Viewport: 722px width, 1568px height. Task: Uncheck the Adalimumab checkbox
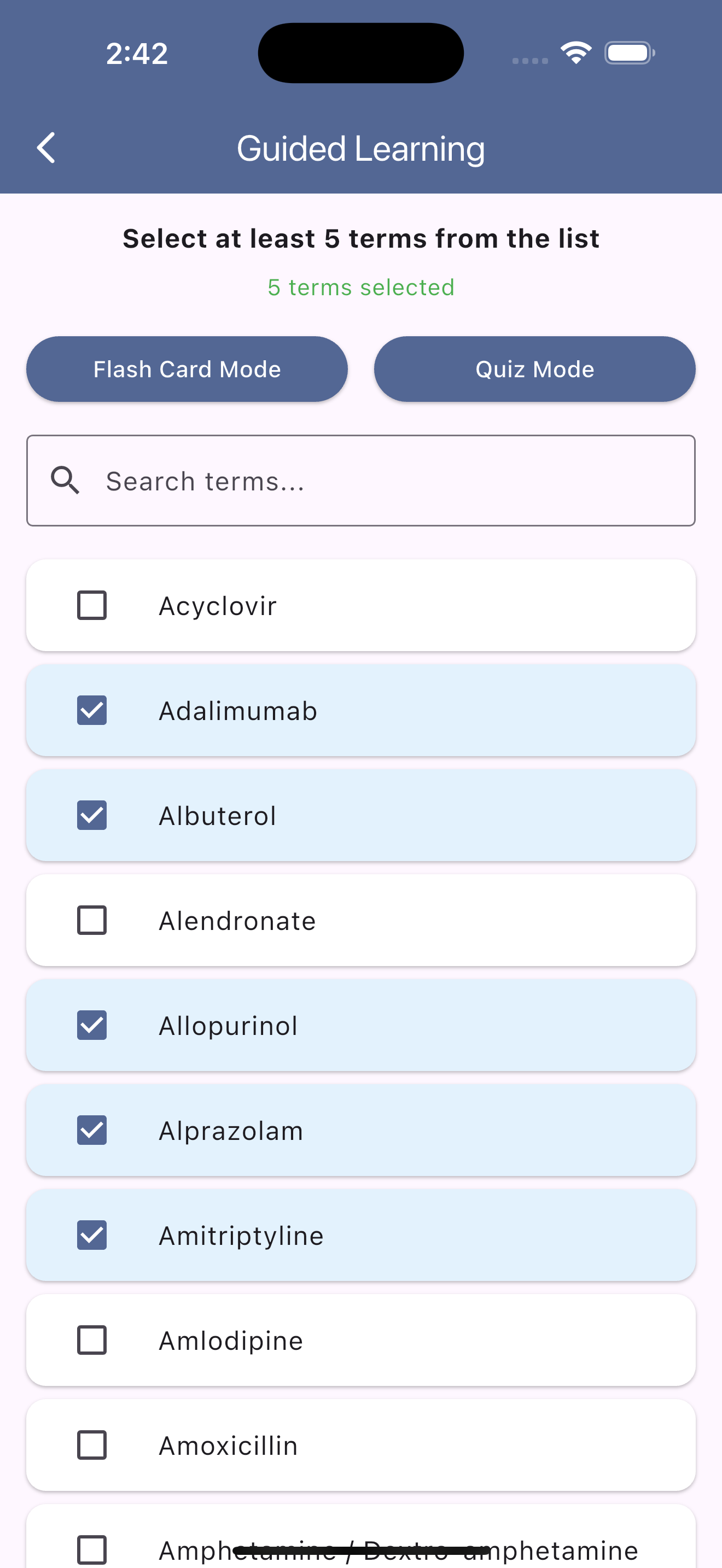point(92,710)
